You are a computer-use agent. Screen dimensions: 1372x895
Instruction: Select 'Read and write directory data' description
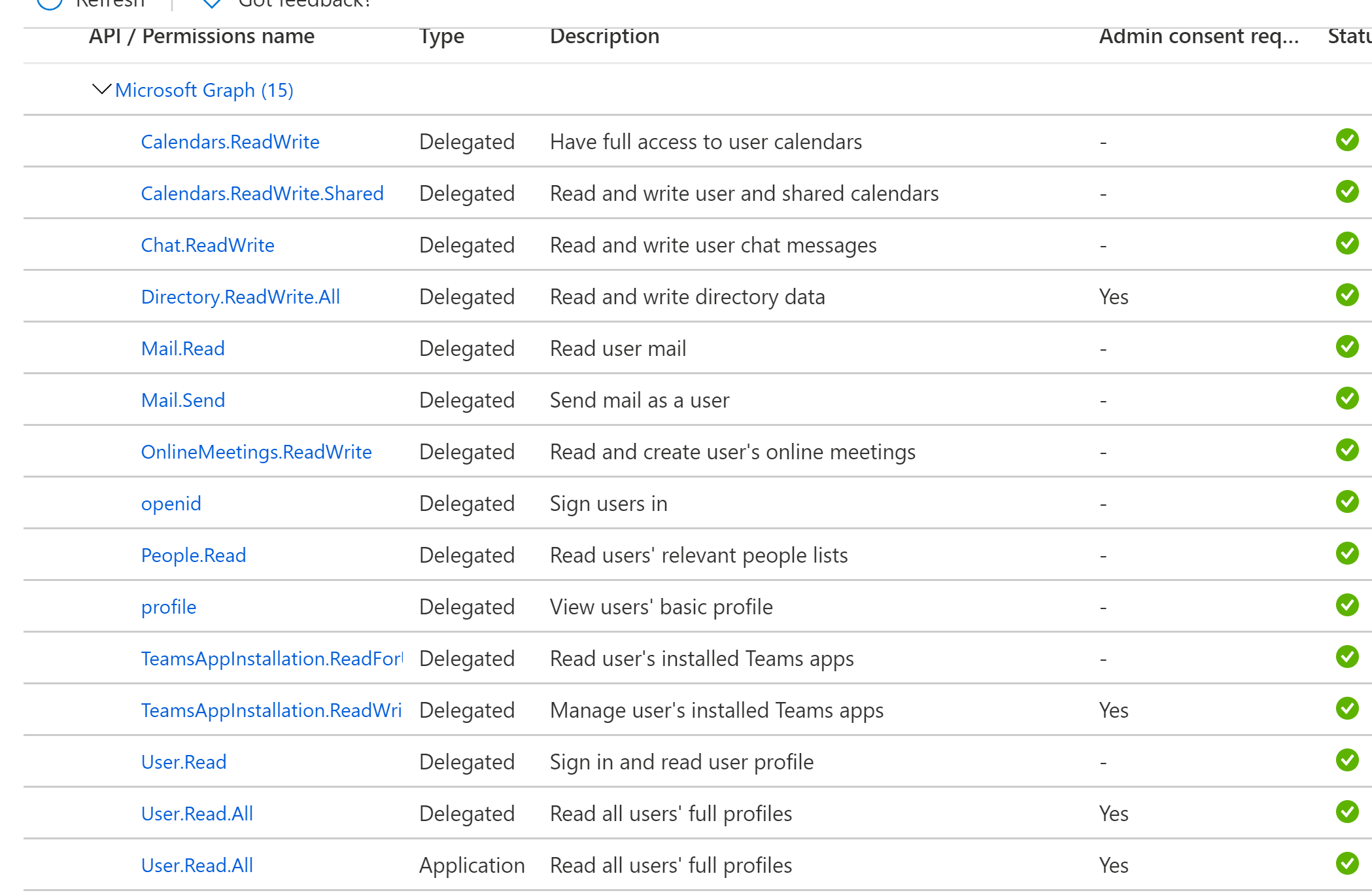pyautogui.click(x=687, y=296)
